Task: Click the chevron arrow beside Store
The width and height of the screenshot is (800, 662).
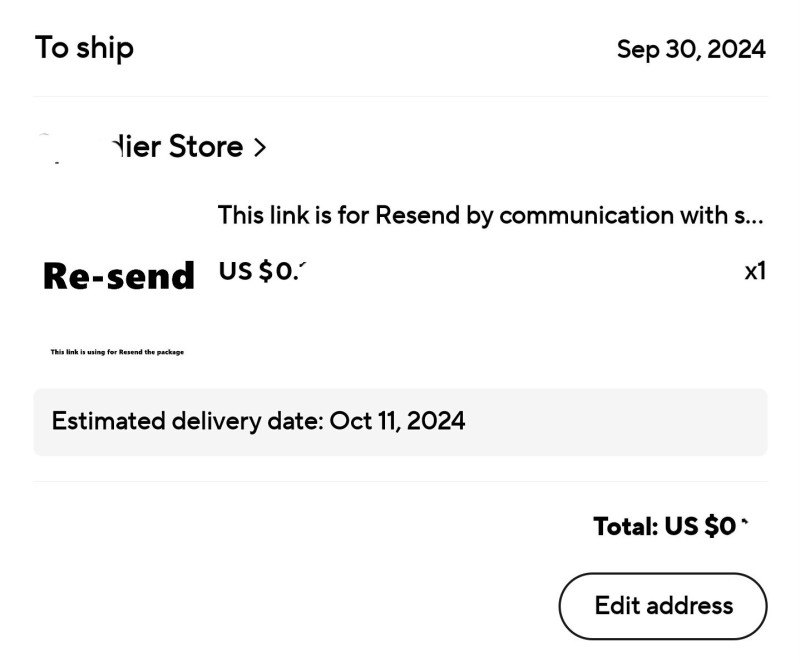Action: [x=260, y=148]
